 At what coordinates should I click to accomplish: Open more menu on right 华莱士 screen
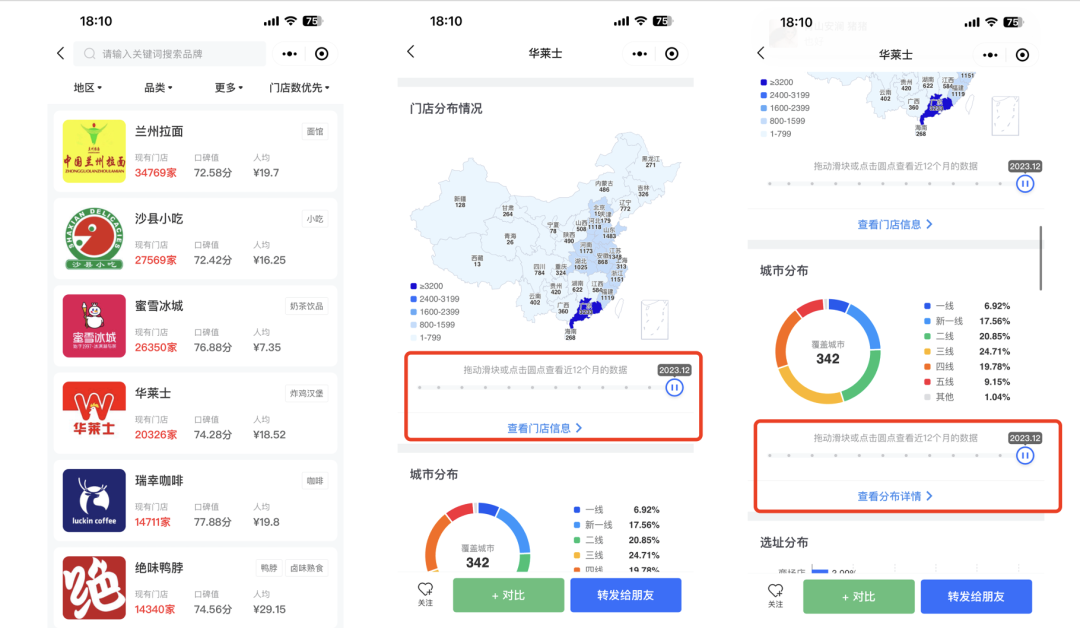pyautogui.click(x=990, y=55)
